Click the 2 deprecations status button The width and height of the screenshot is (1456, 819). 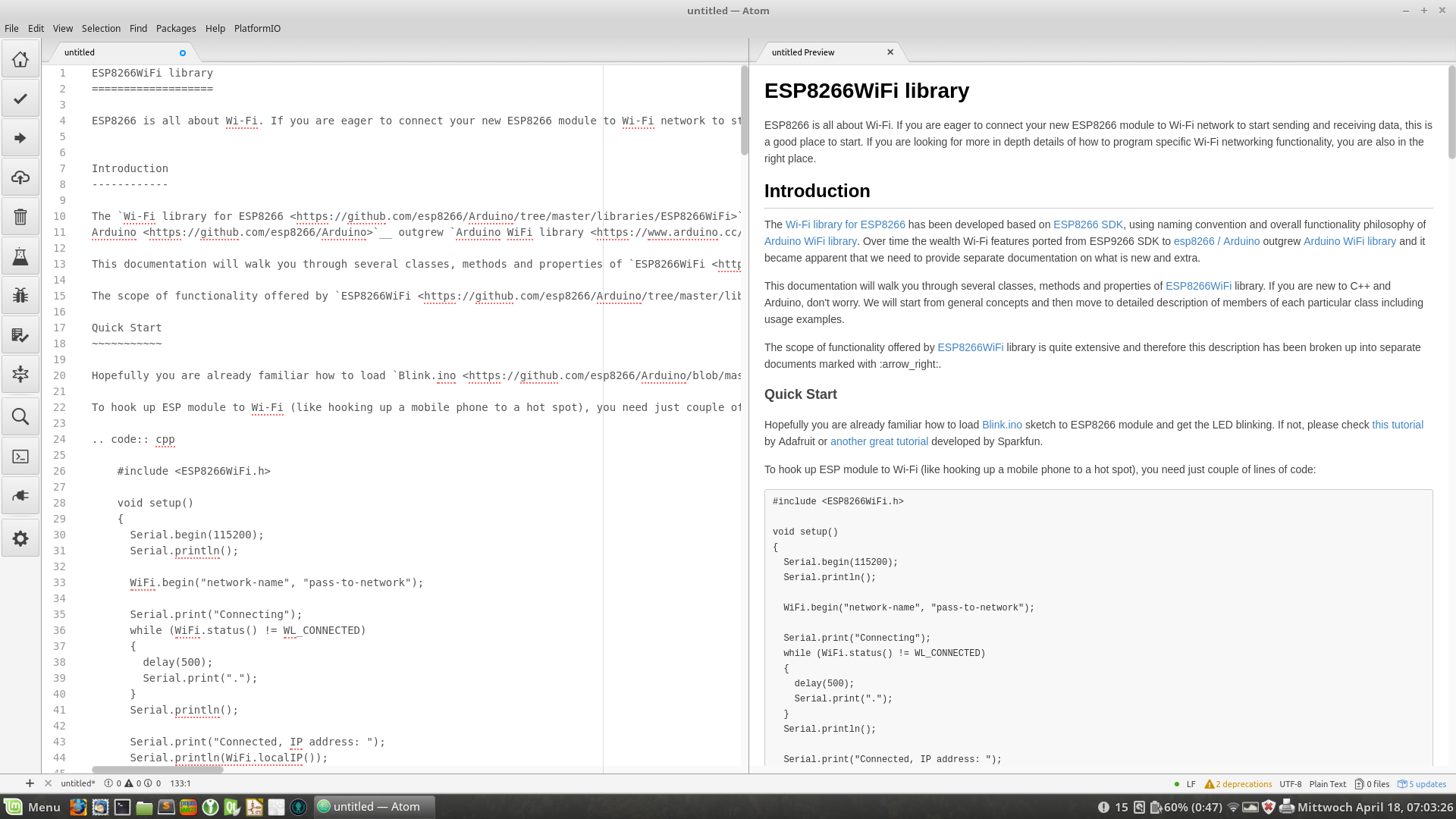pyautogui.click(x=1238, y=784)
